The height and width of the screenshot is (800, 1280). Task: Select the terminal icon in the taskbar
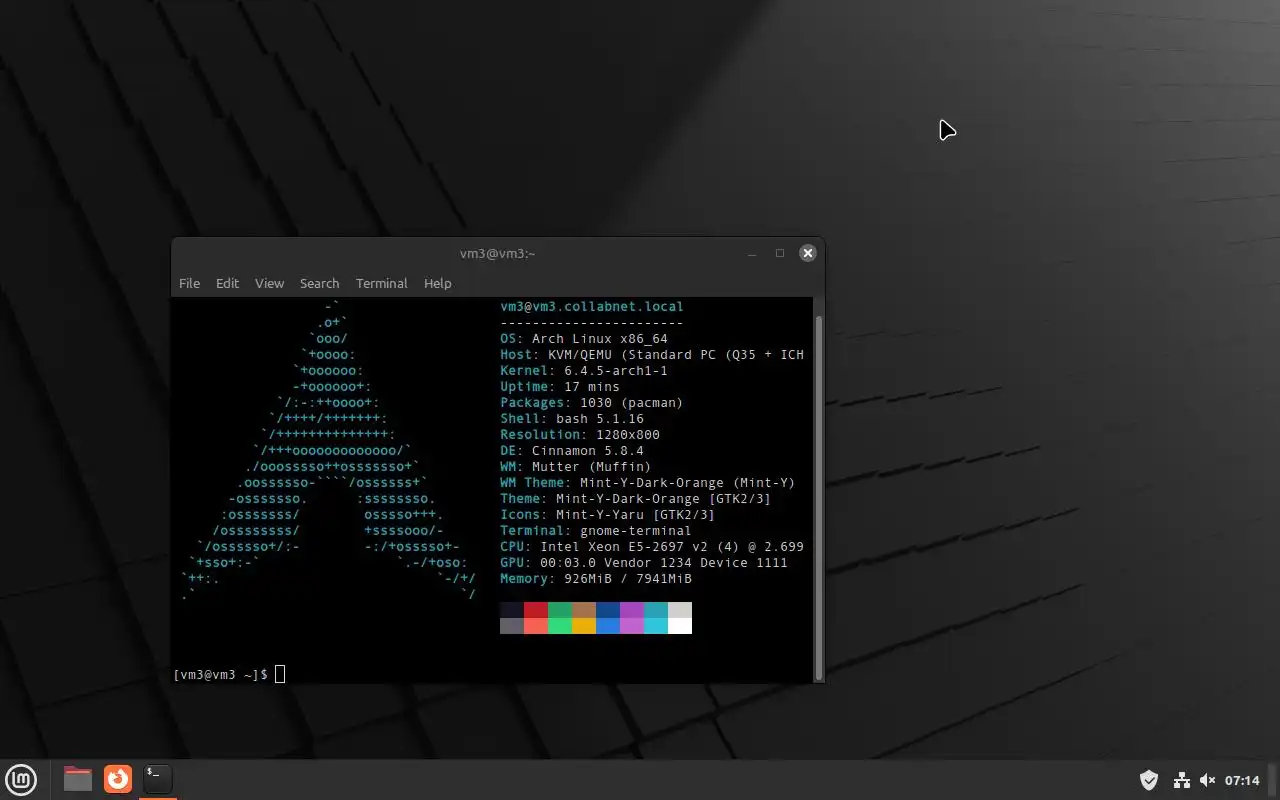157,778
